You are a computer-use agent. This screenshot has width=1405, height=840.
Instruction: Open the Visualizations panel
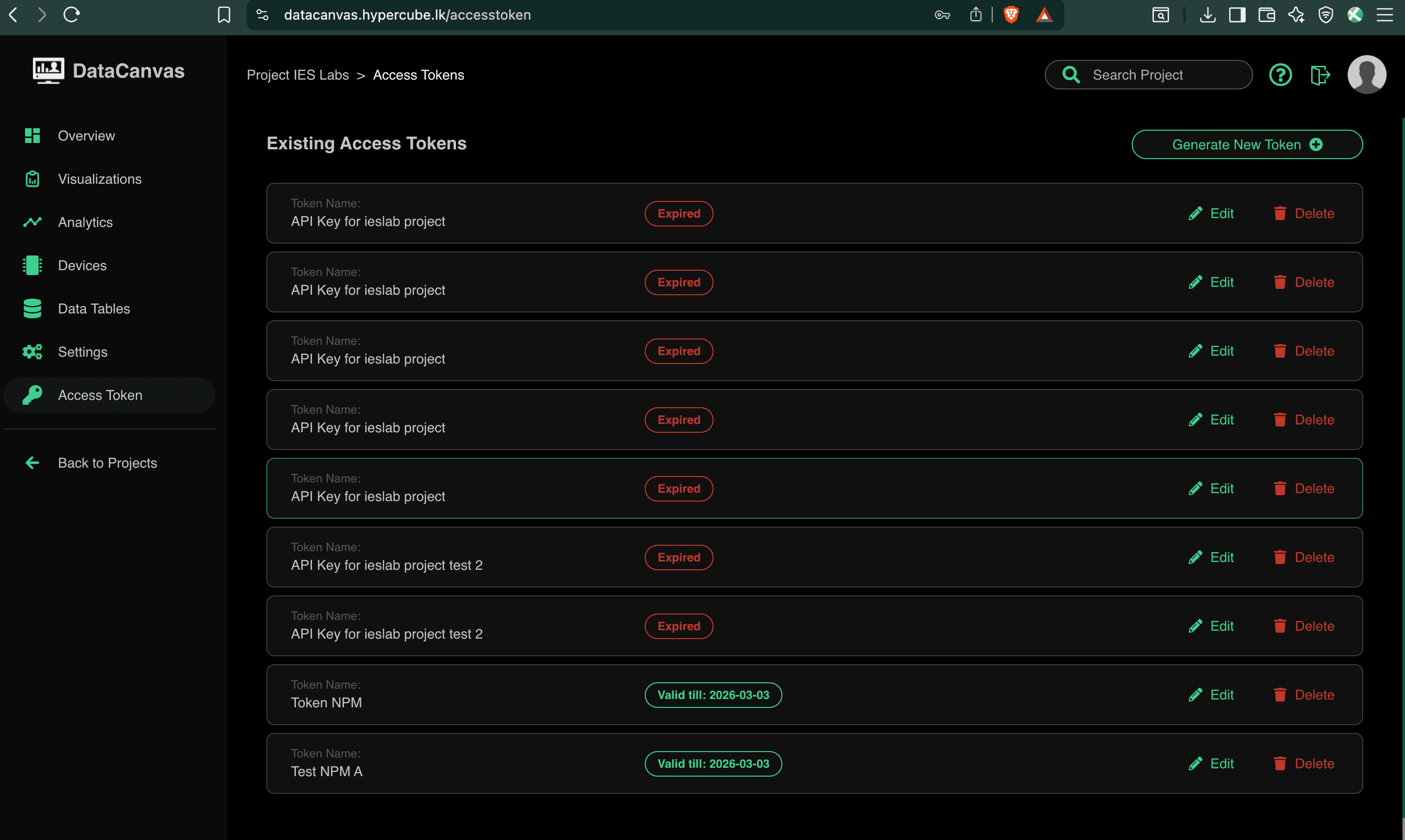click(x=100, y=179)
